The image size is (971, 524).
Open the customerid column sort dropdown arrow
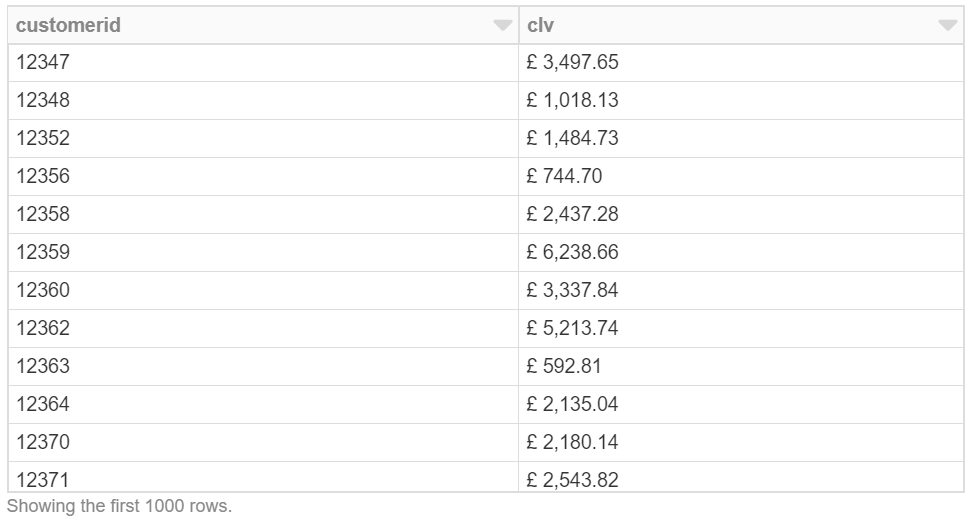point(502,26)
